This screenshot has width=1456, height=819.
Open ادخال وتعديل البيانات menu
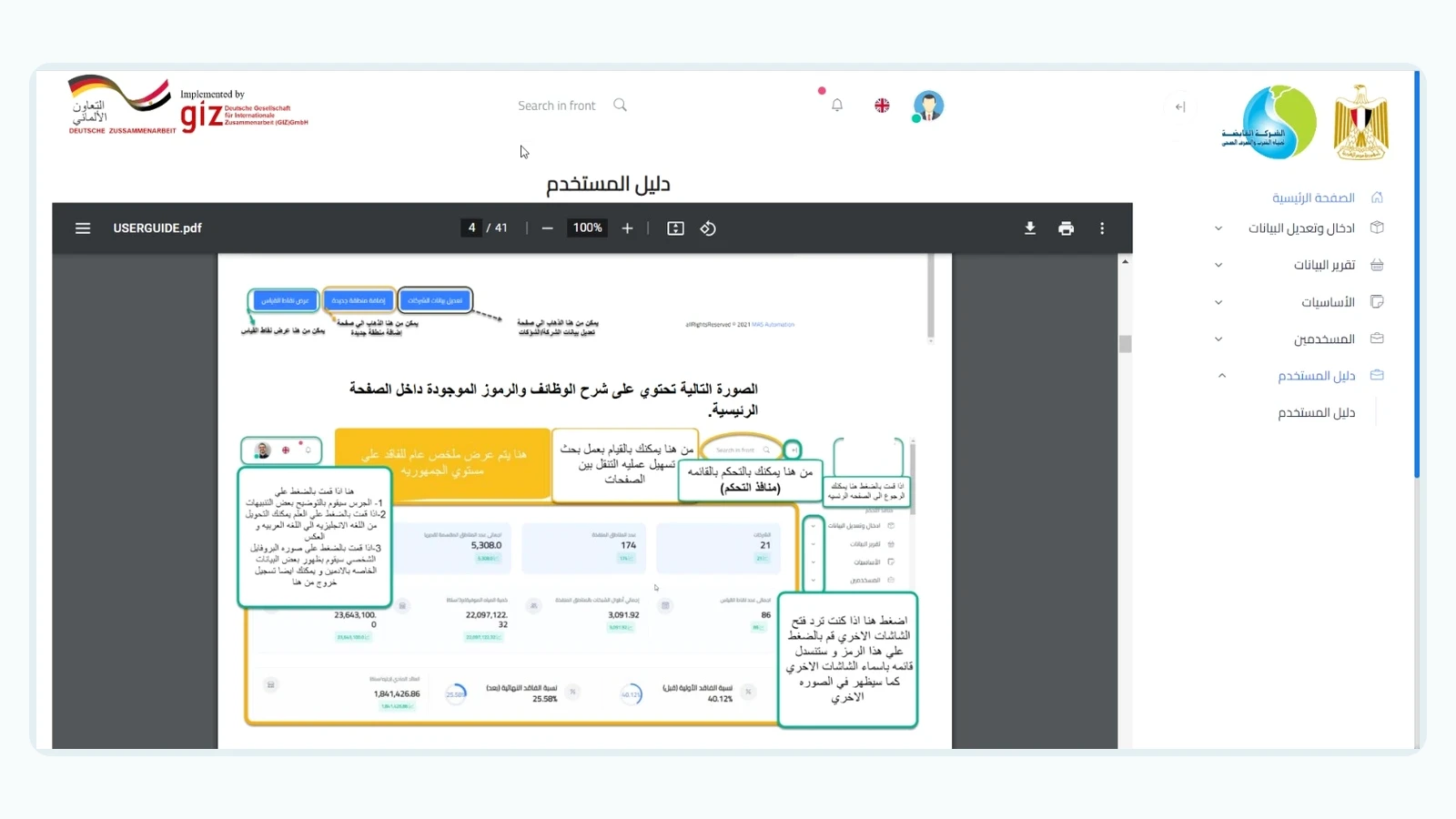coord(1301,227)
